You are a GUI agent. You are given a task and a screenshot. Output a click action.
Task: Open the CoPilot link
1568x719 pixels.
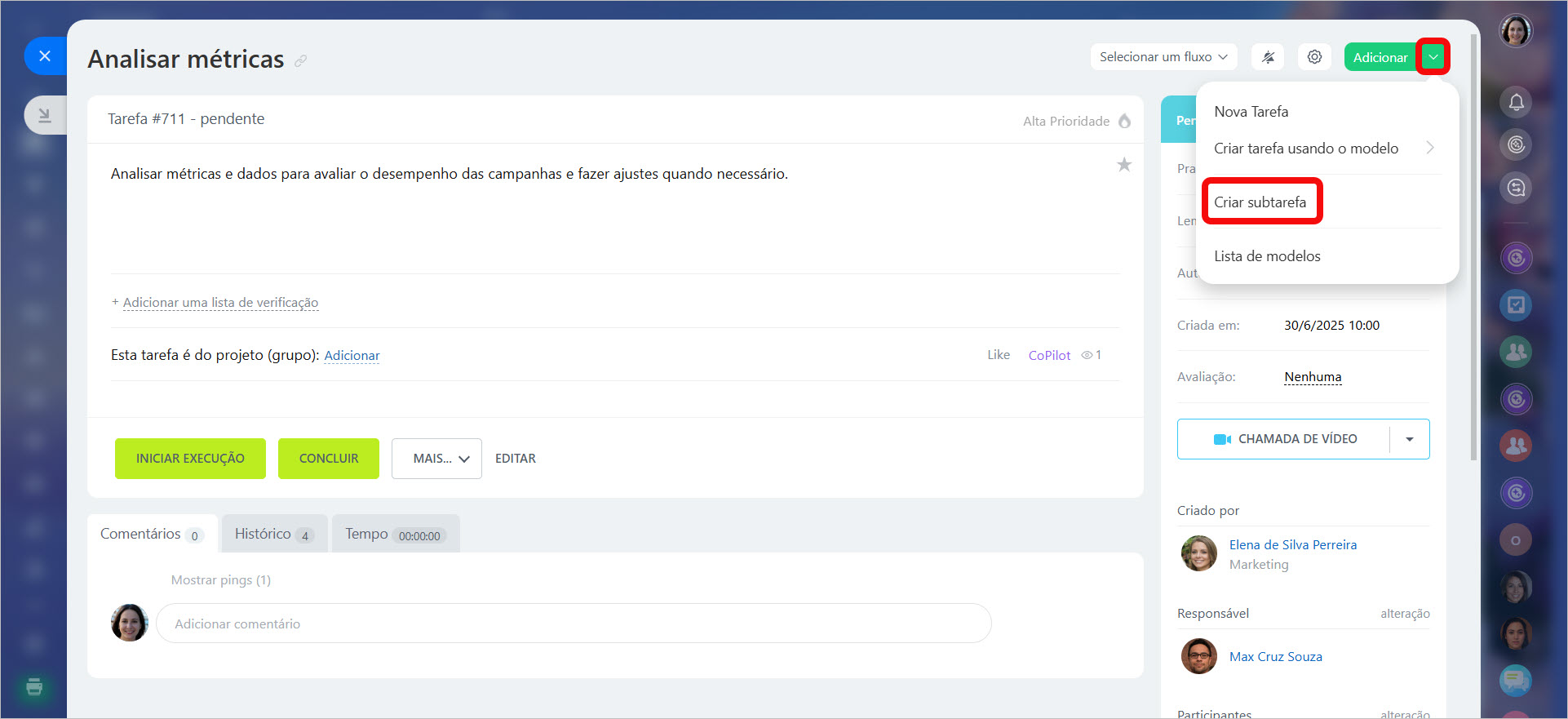tap(1049, 355)
